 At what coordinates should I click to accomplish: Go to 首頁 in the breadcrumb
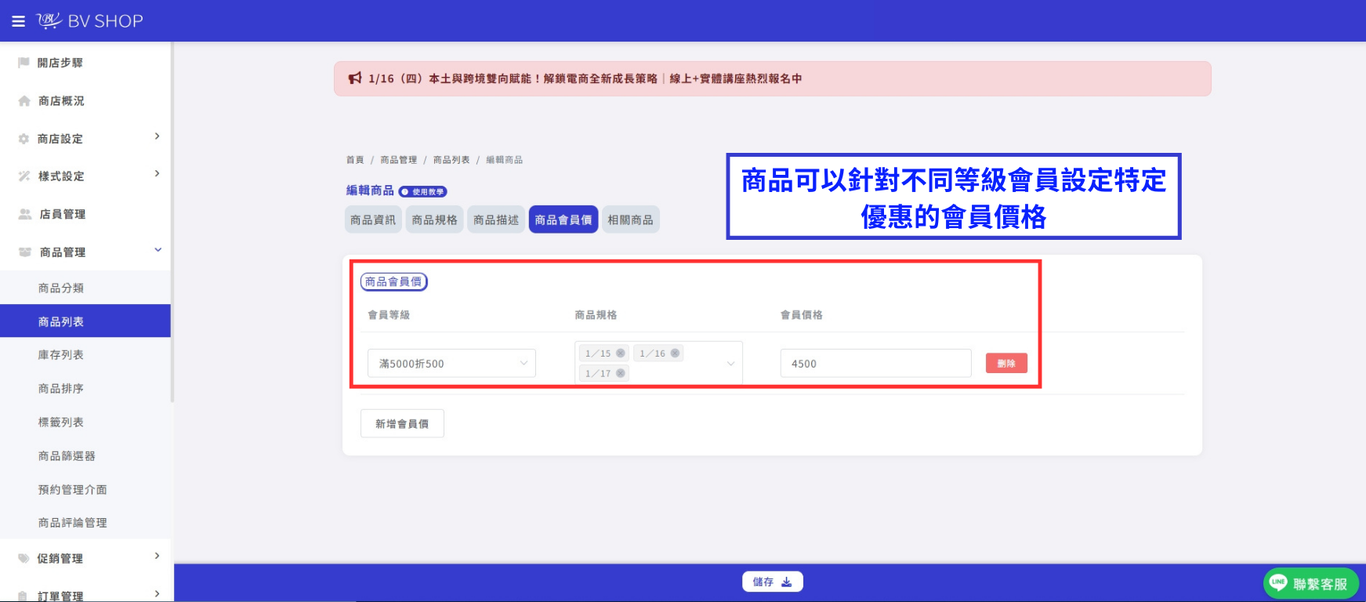click(x=355, y=160)
